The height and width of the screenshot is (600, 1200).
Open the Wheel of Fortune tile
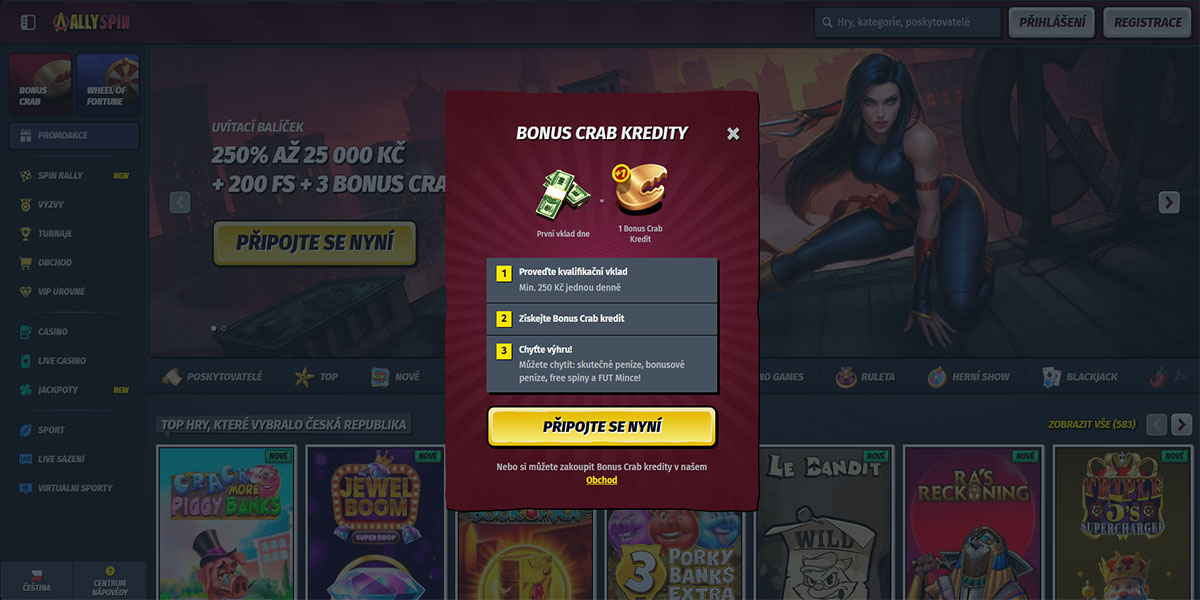coord(108,85)
